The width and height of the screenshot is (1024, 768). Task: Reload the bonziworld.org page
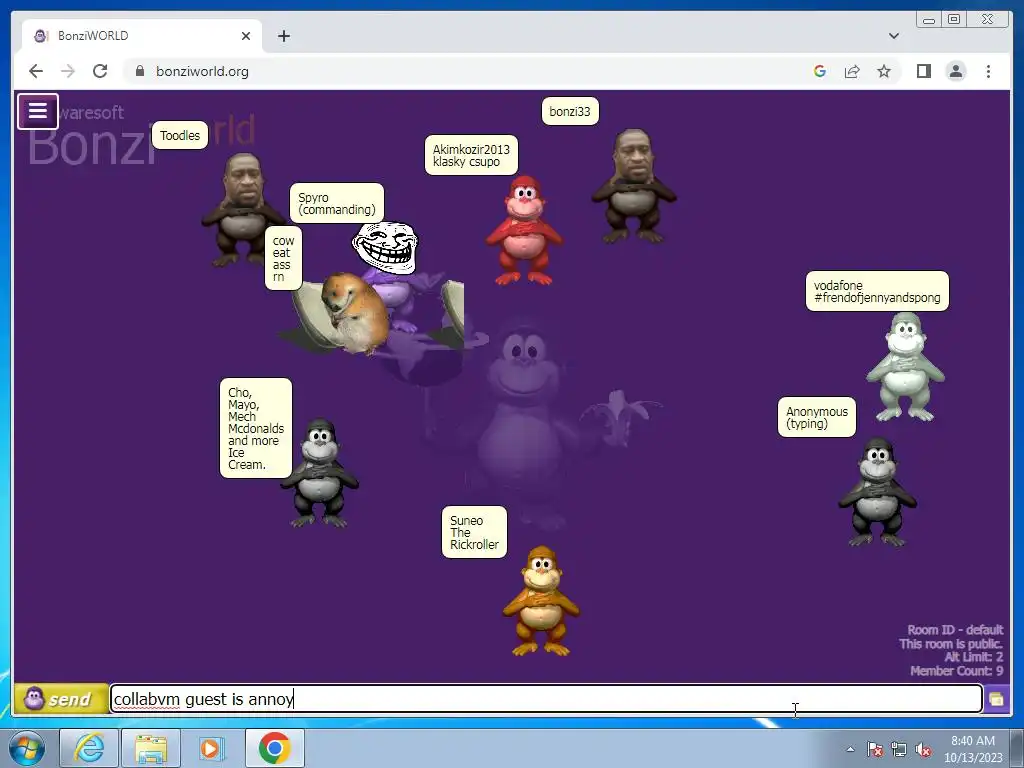100,71
